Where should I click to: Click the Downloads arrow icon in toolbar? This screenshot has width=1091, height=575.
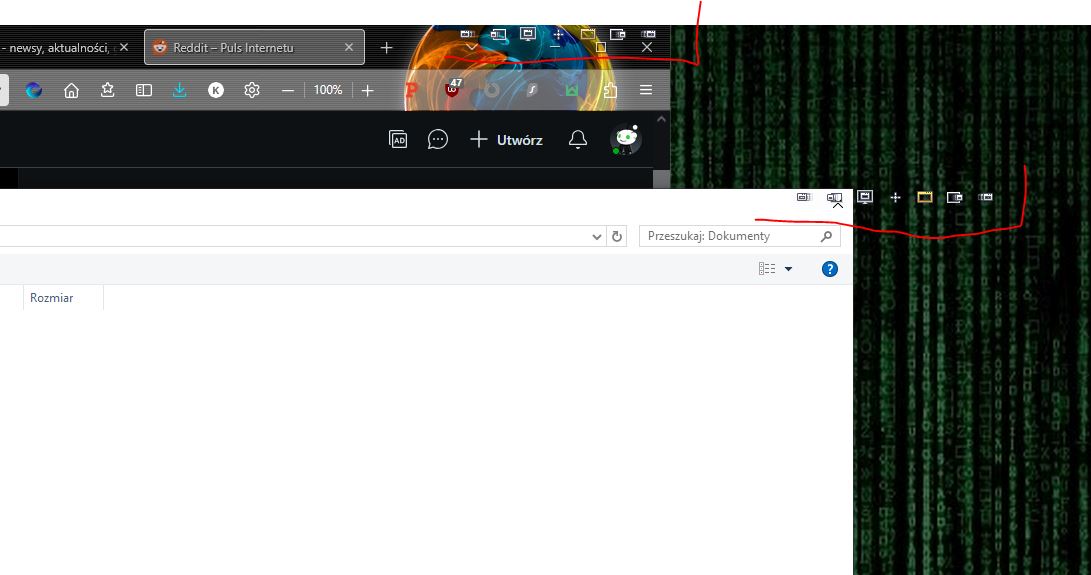tap(180, 90)
